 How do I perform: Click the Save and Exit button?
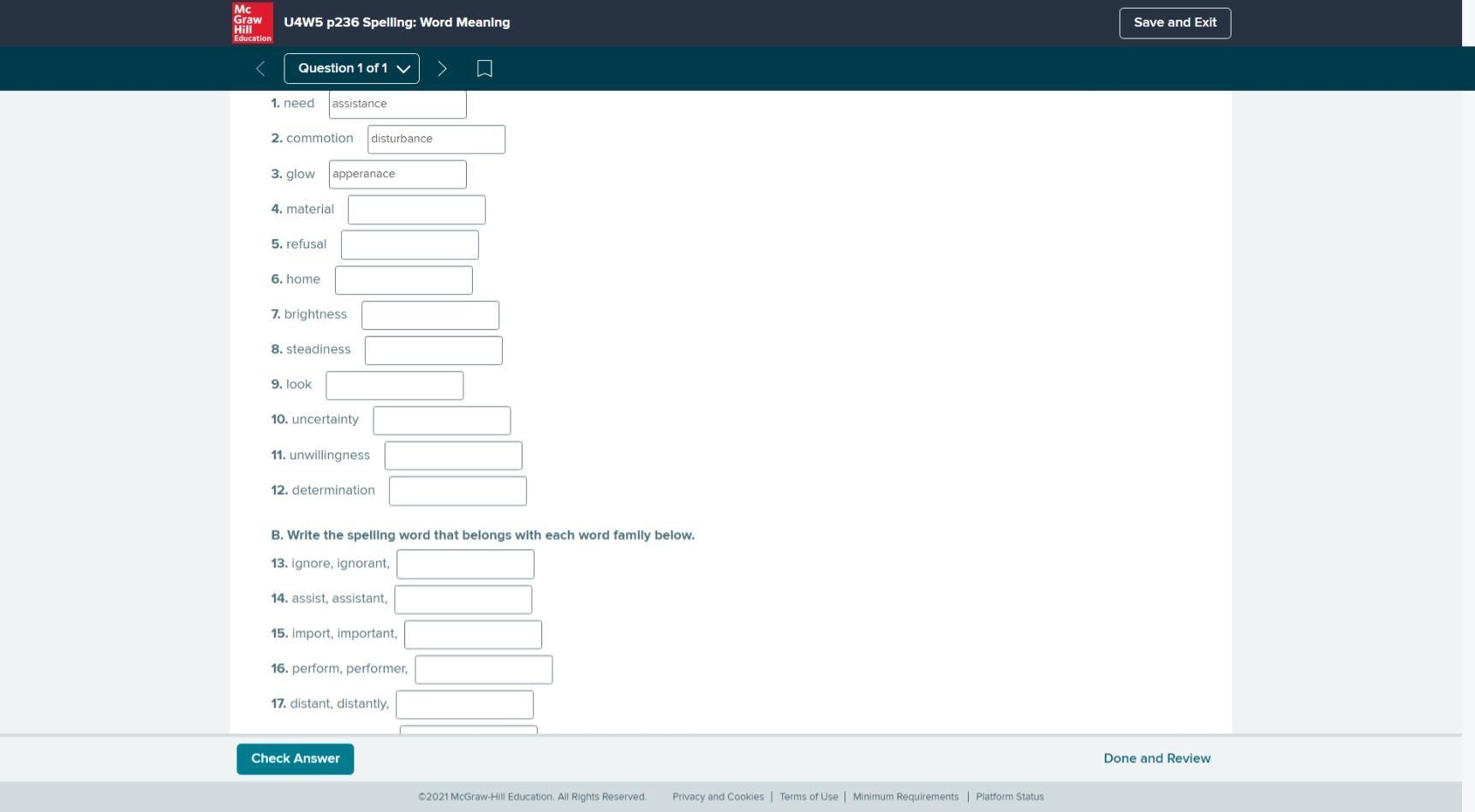[1174, 23]
